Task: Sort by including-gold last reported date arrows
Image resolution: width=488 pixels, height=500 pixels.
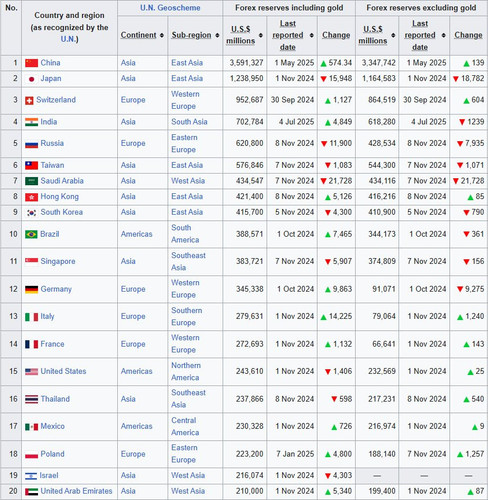Action: point(312,35)
